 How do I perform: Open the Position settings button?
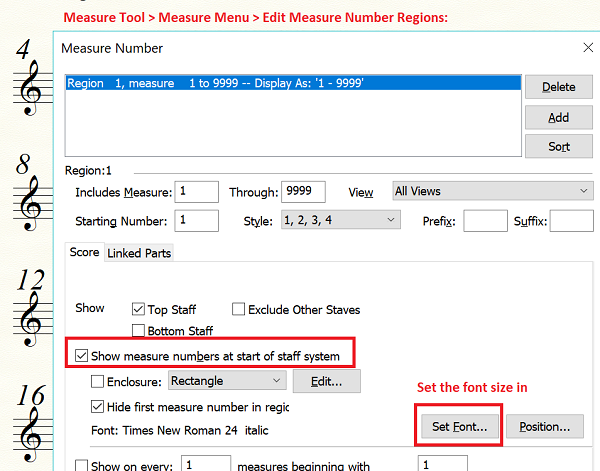[x=544, y=426]
